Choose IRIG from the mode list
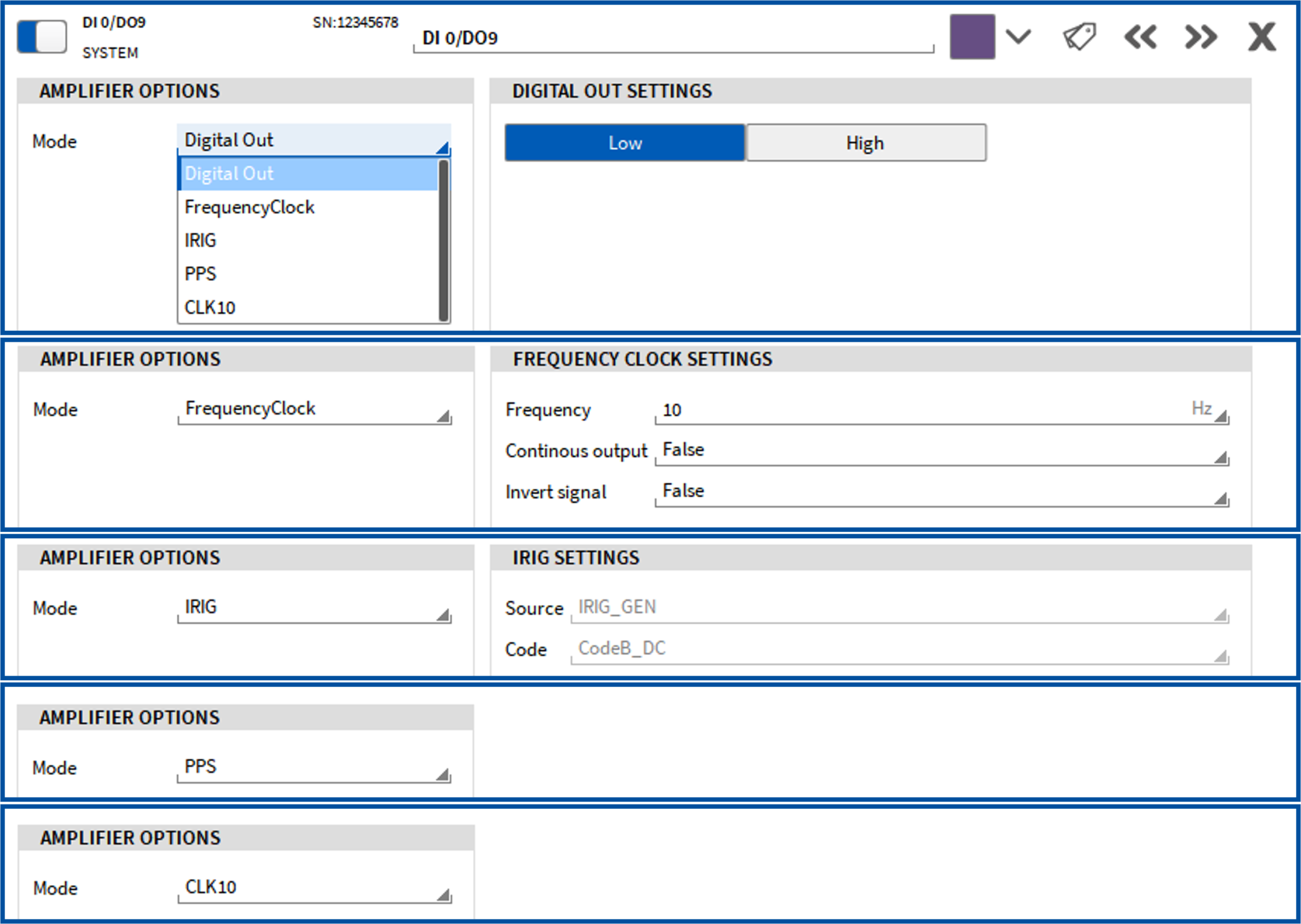Image resolution: width=1301 pixels, height=924 pixels. pyautogui.click(x=308, y=241)
